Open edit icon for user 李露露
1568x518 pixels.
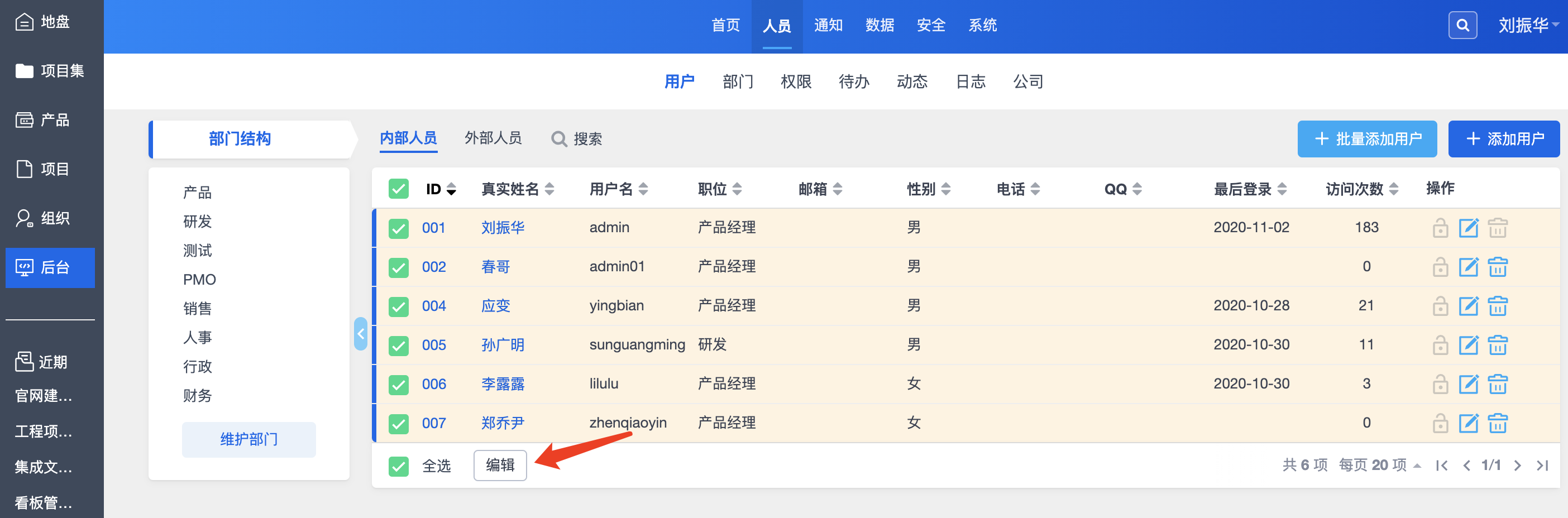(x=1468, y=384)
